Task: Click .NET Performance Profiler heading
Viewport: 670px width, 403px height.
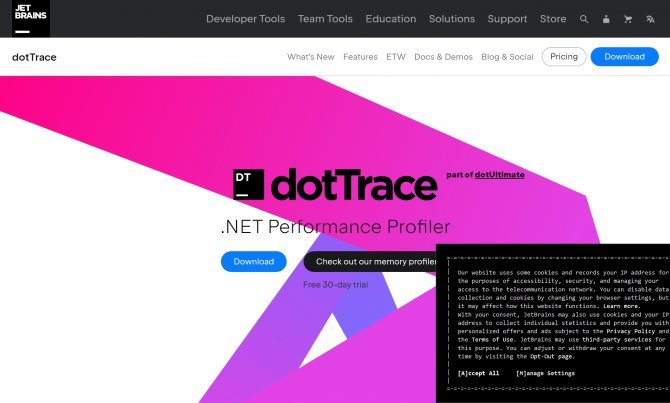Action: [335, 227]
